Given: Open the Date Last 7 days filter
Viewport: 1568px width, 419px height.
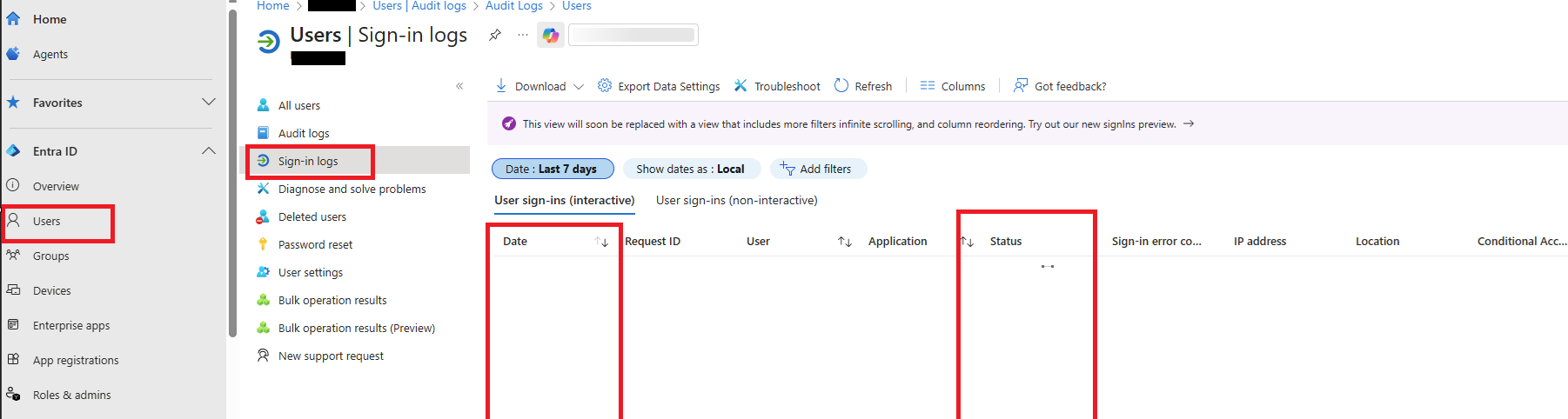Looking at the screenshot, I should click(x=553, y=169).
